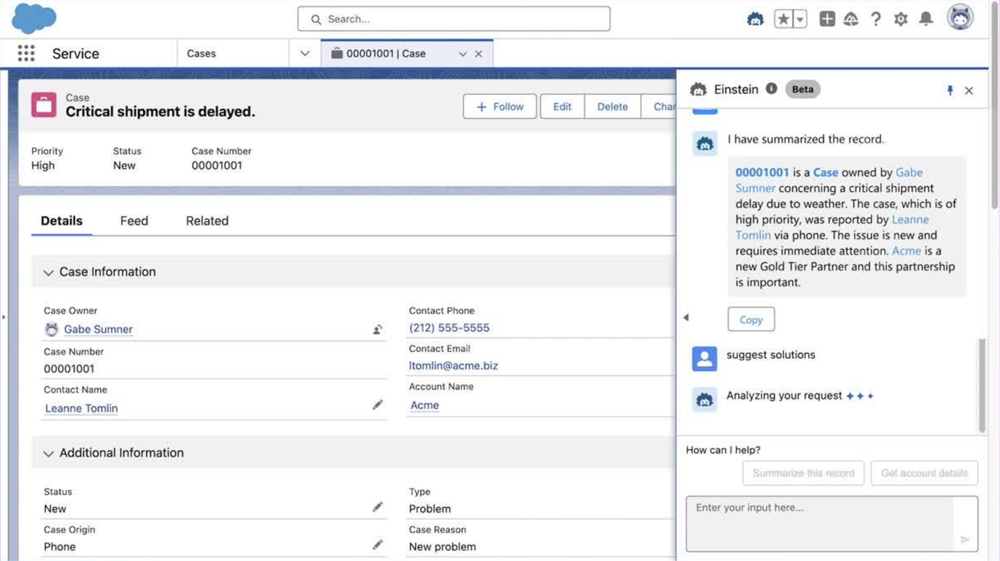Click the Beta badge in Einstein header
Viewport: 1000px width, 561px height.
[x=802, y=89]
